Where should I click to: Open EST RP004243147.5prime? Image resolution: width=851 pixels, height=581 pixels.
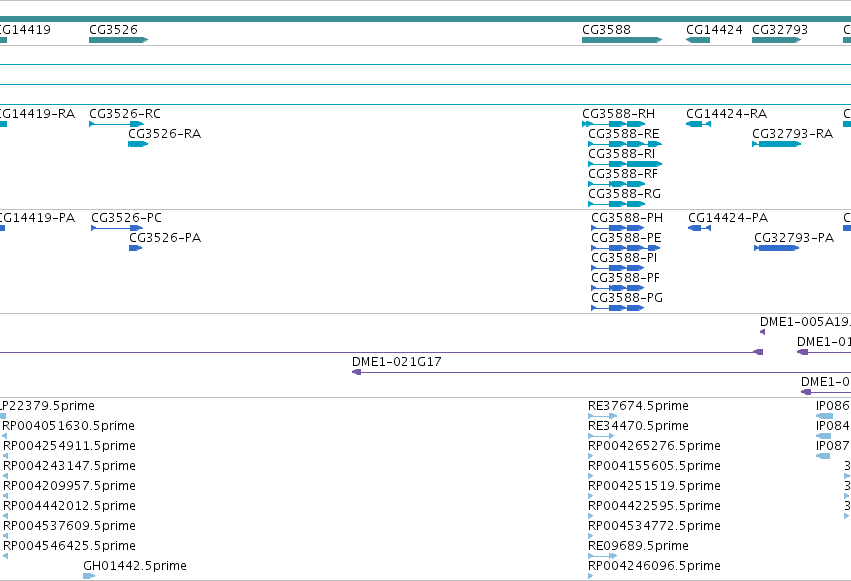click(x=5, y=476)
